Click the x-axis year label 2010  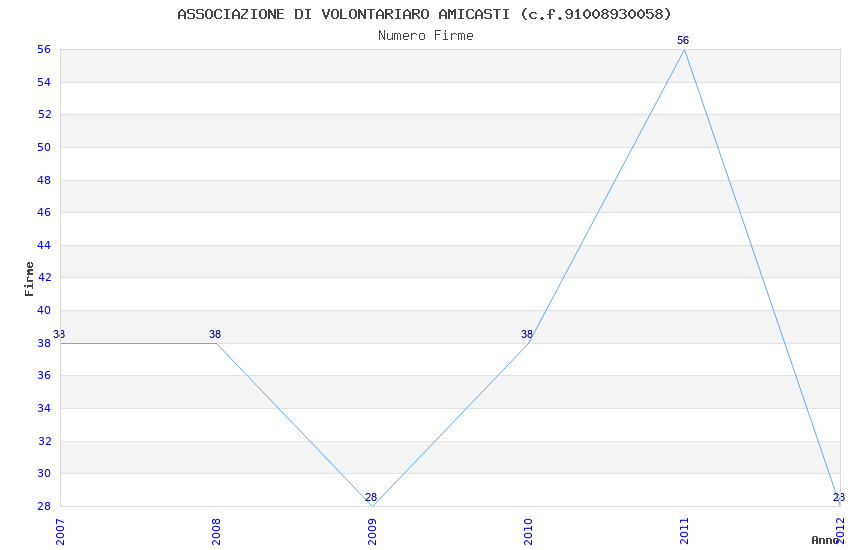pyautogui.click(x=528, y=532)
